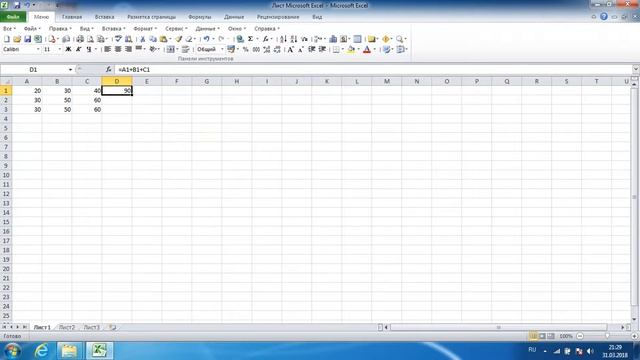This screenshot has height=360, width=640.
Task: Click insert function fx beside formula bar
Action: click(x=108, y=69)
